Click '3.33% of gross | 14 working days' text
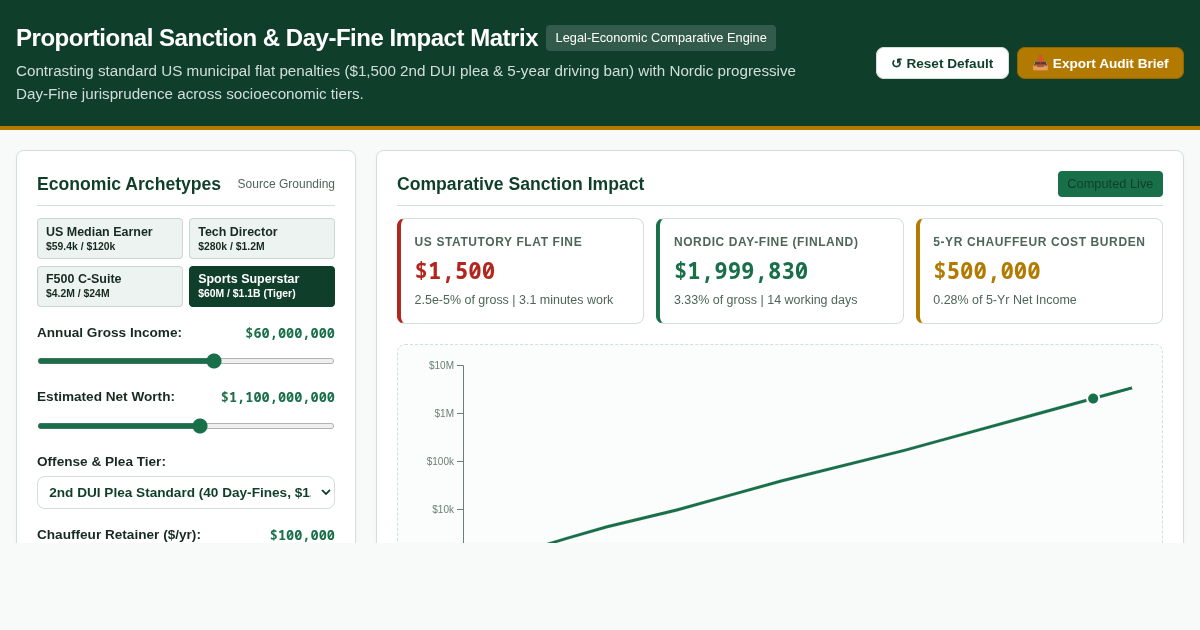This screenshot has height=630, width=1200. [765, 300]
